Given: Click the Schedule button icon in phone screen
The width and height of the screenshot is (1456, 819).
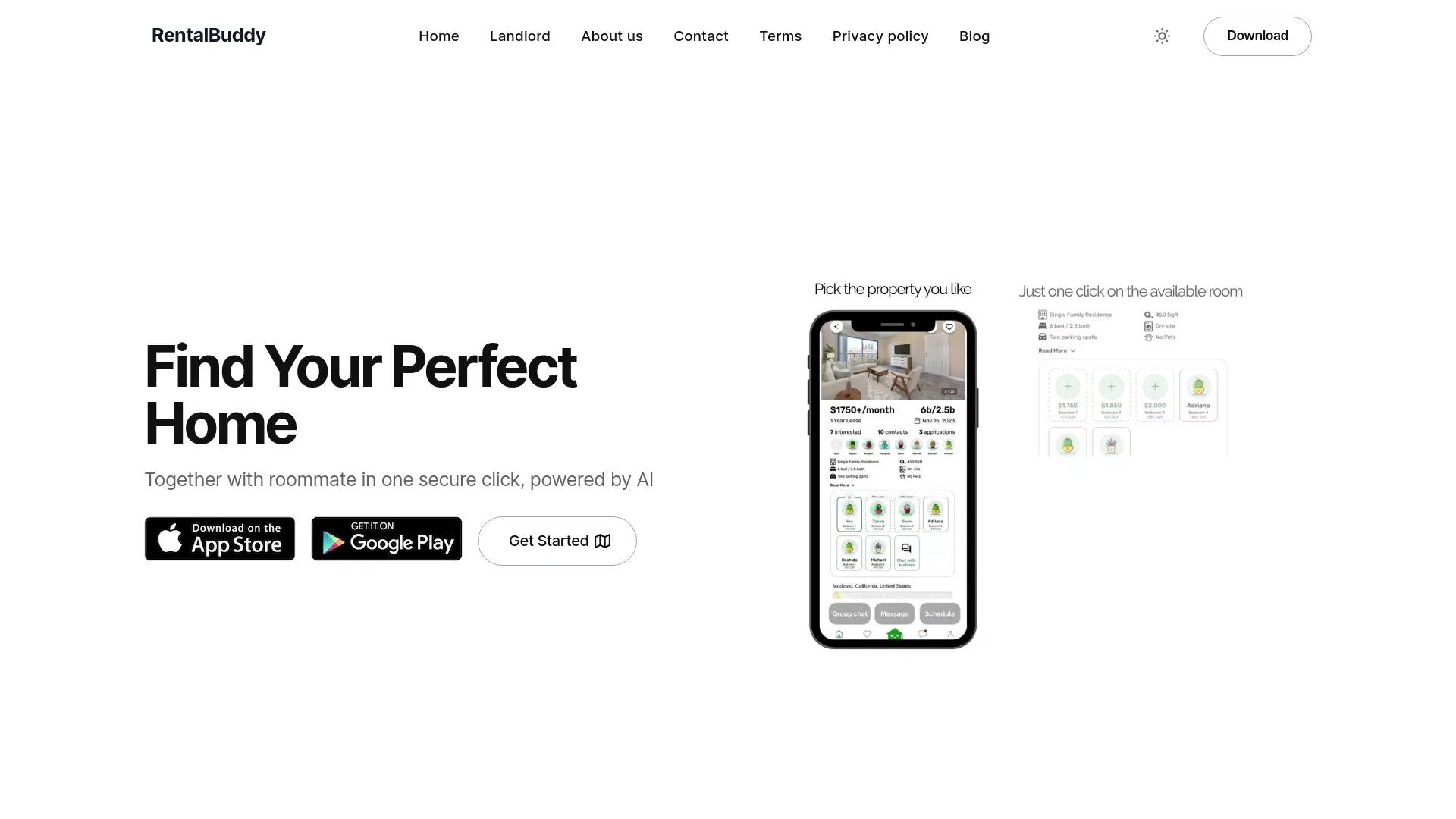Looking at the screenshot, I should tap(939, 613).
